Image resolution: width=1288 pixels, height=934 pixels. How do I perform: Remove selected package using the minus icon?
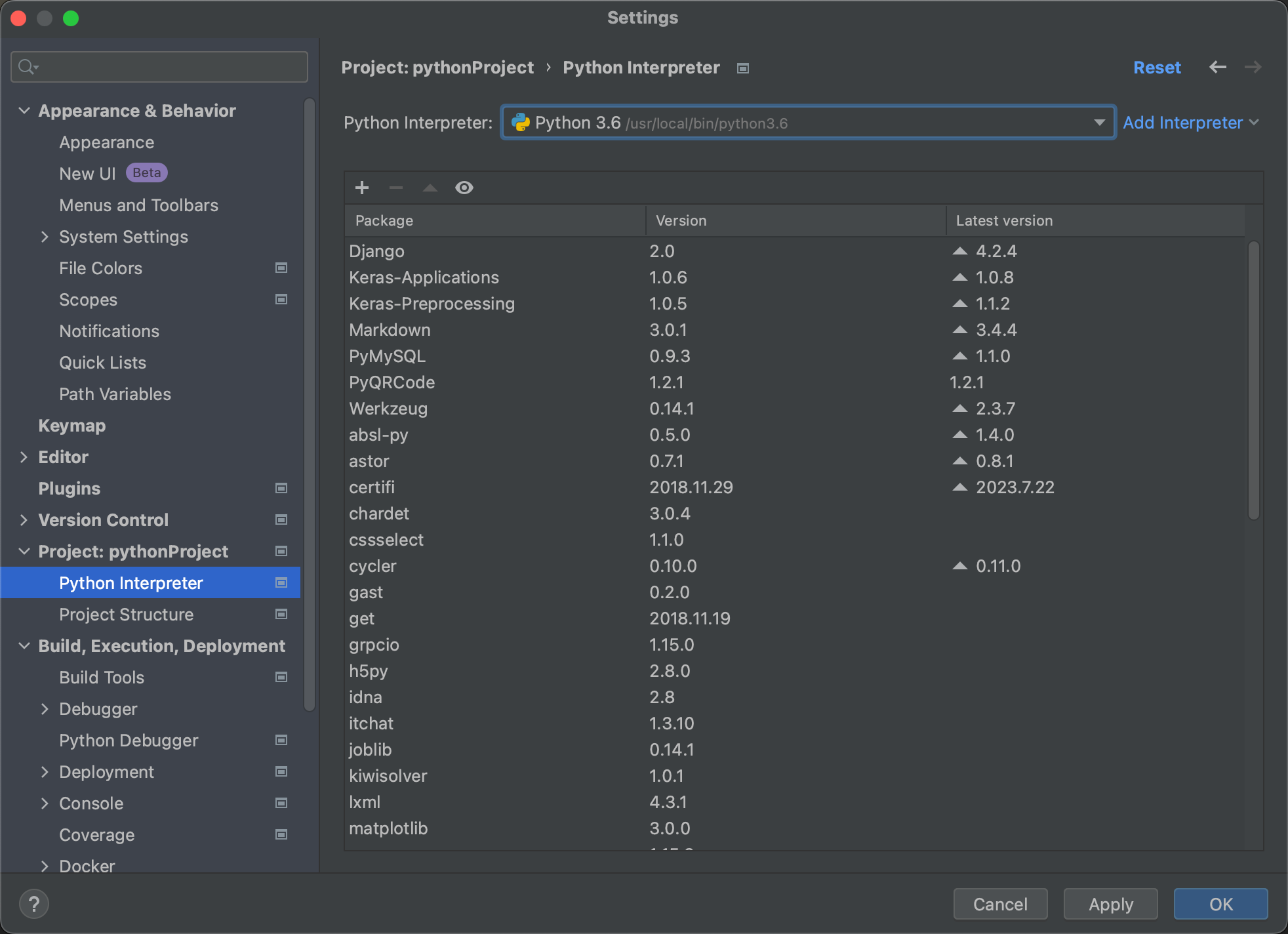395,188
